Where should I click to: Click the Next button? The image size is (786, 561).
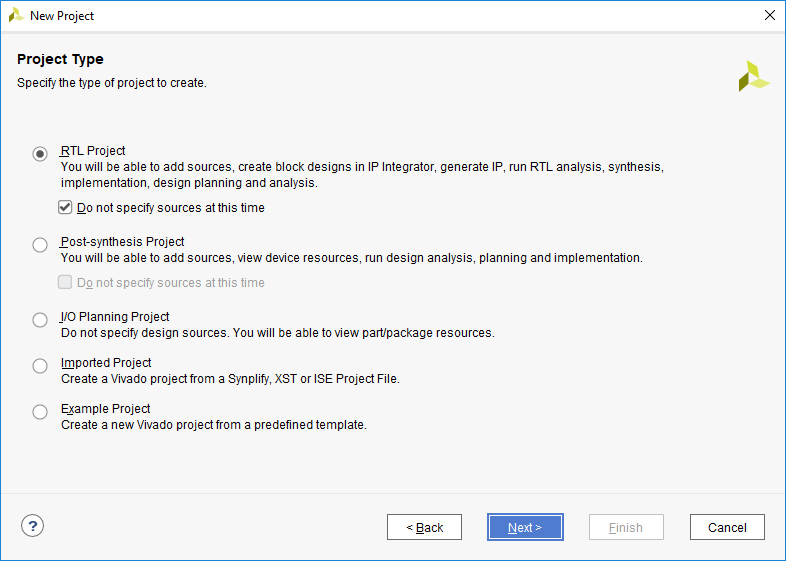(525, 527)
